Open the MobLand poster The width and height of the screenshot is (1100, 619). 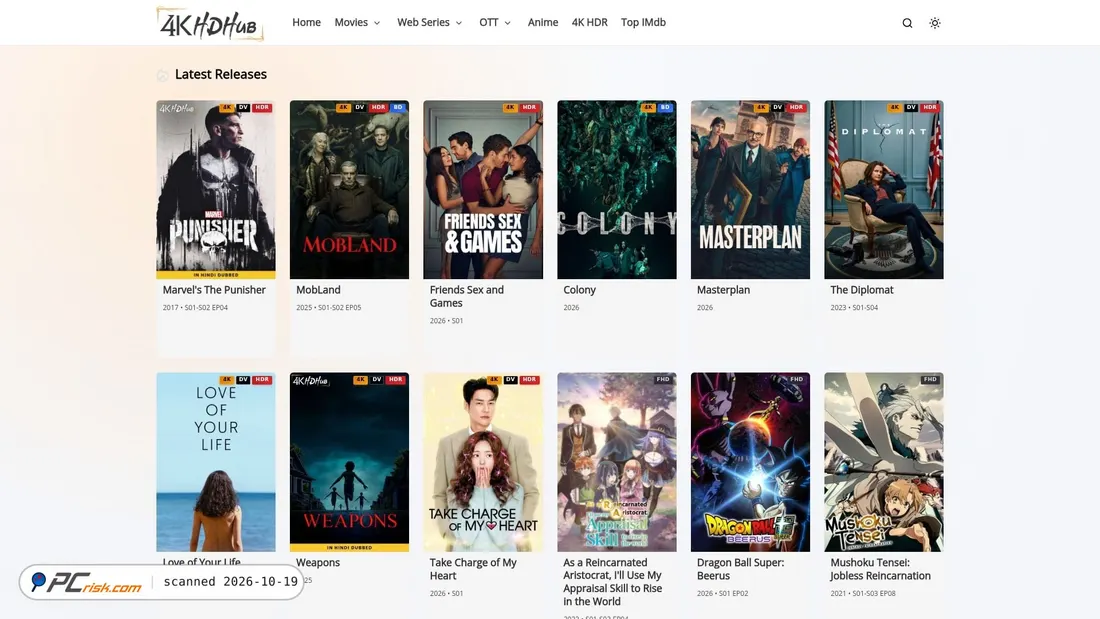(x=349, y=189)
